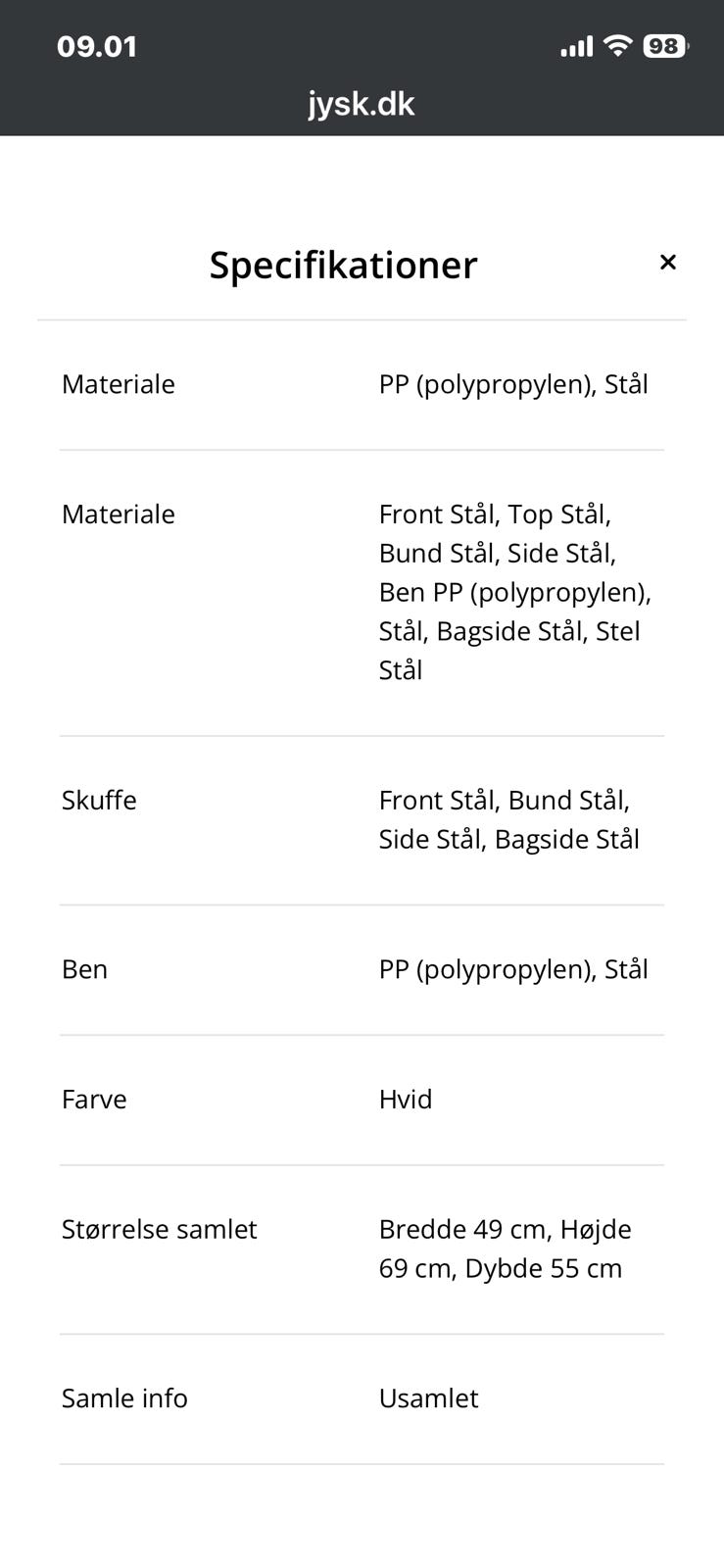Click the PP (polypropylen) value in Ben row
Viewport: 724px width, 1568px height.
pos(513,969)
